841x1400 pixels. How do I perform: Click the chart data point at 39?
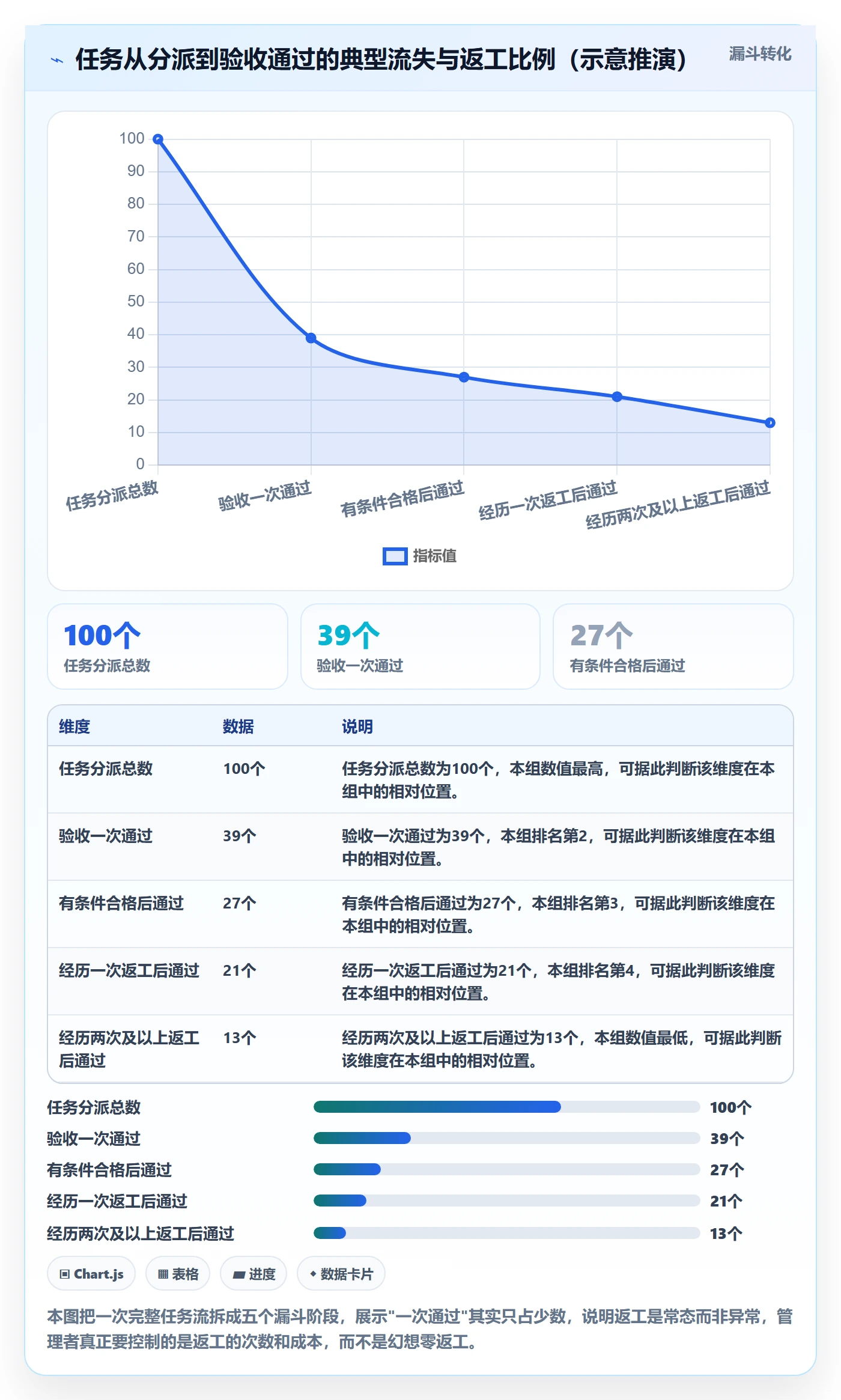click(x=311, y=338)
